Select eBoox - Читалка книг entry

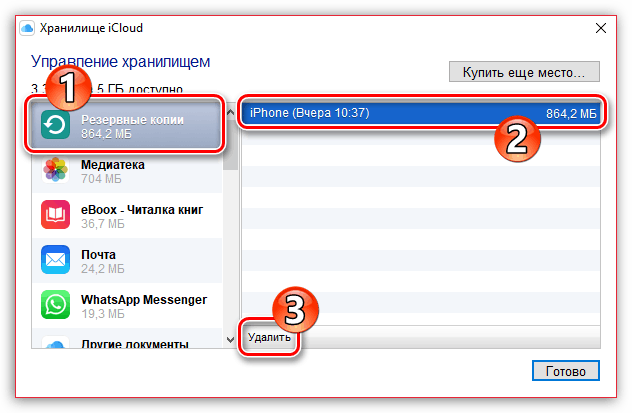127,215
